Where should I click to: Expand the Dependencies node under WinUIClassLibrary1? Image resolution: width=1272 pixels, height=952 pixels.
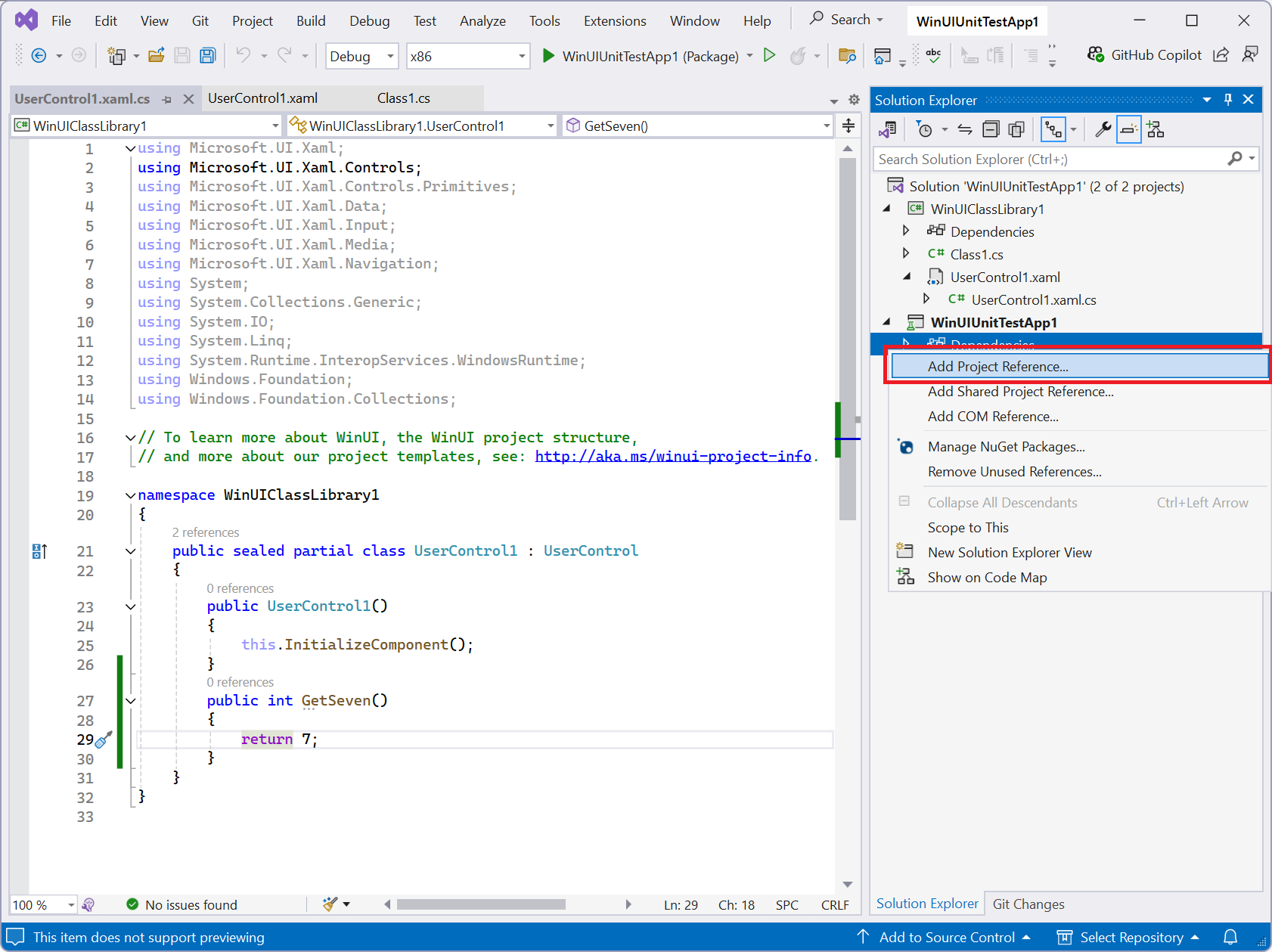(x=907, y=231)
